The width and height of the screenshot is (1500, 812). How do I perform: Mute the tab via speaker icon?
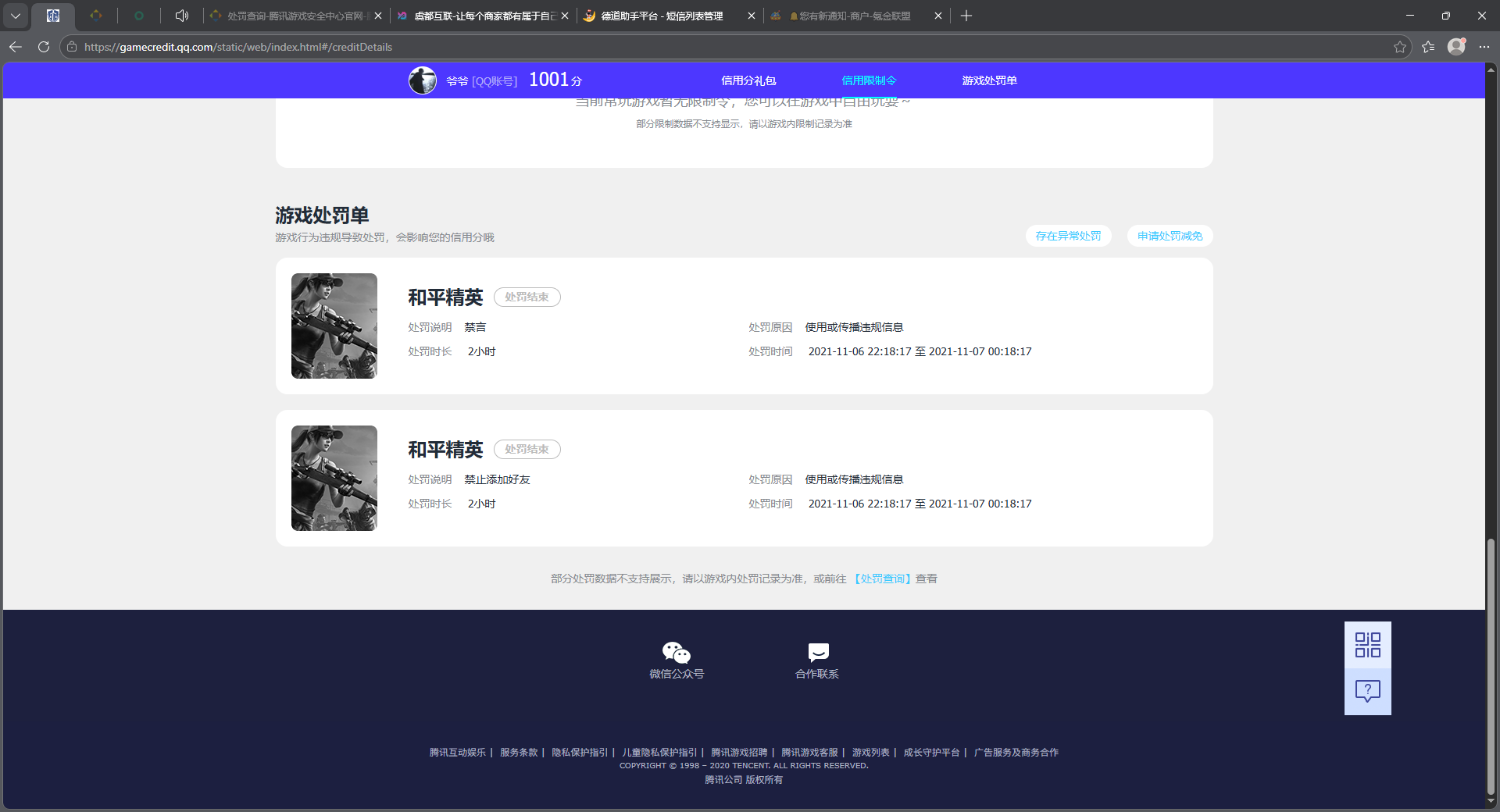coord(181,16)
